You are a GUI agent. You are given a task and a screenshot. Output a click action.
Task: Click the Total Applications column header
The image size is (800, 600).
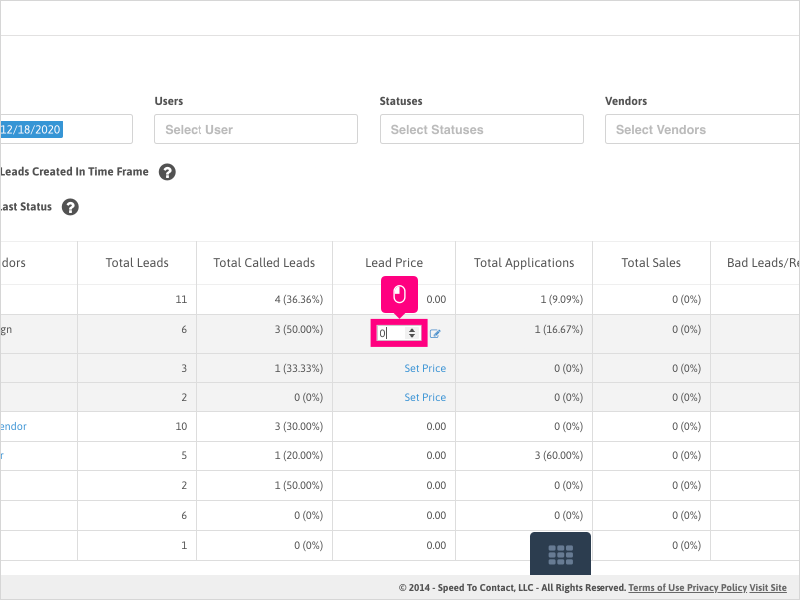click(x=524, y=263)
